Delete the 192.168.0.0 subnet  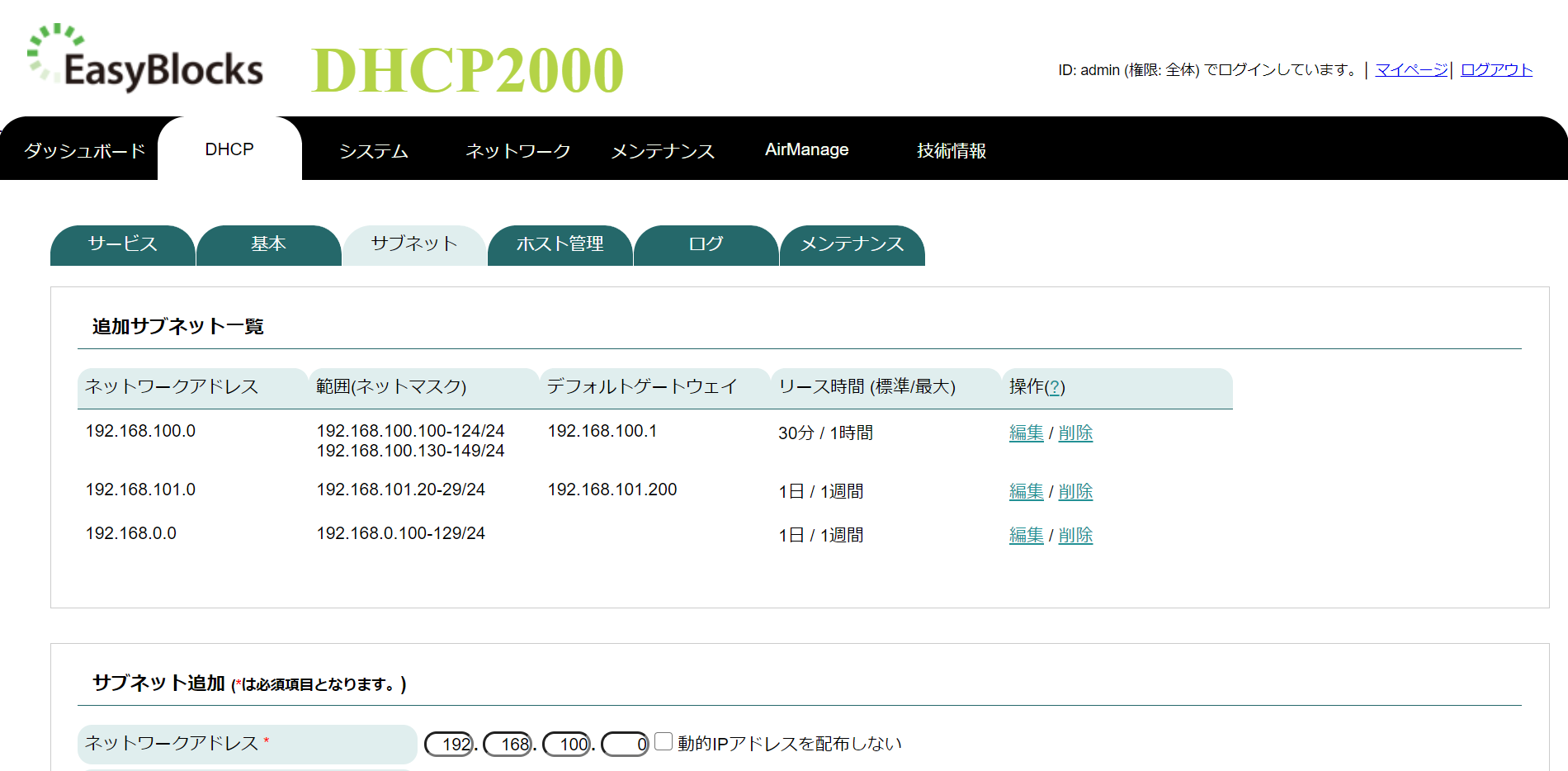point(1075,535)
